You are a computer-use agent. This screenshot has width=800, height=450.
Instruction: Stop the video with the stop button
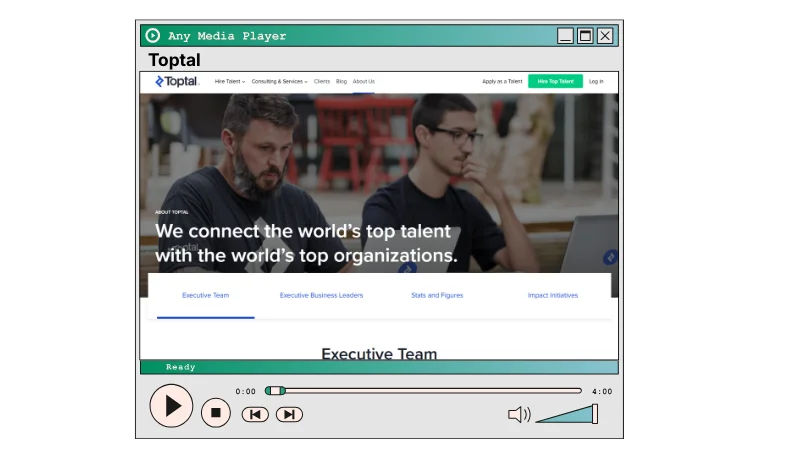(x=216, y=413)
